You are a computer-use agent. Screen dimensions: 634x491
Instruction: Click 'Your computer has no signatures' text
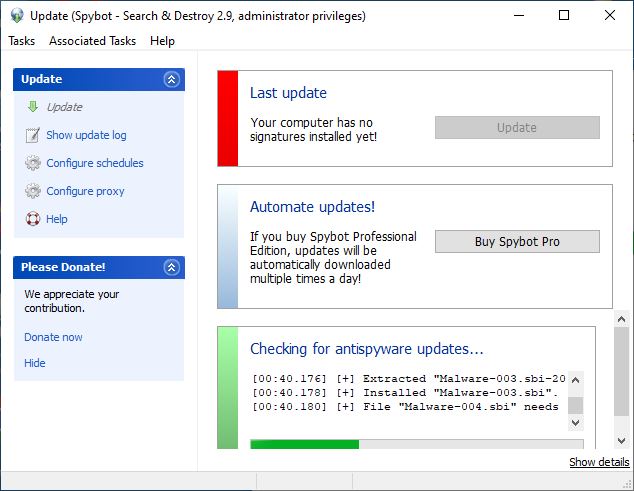(313, 129)
